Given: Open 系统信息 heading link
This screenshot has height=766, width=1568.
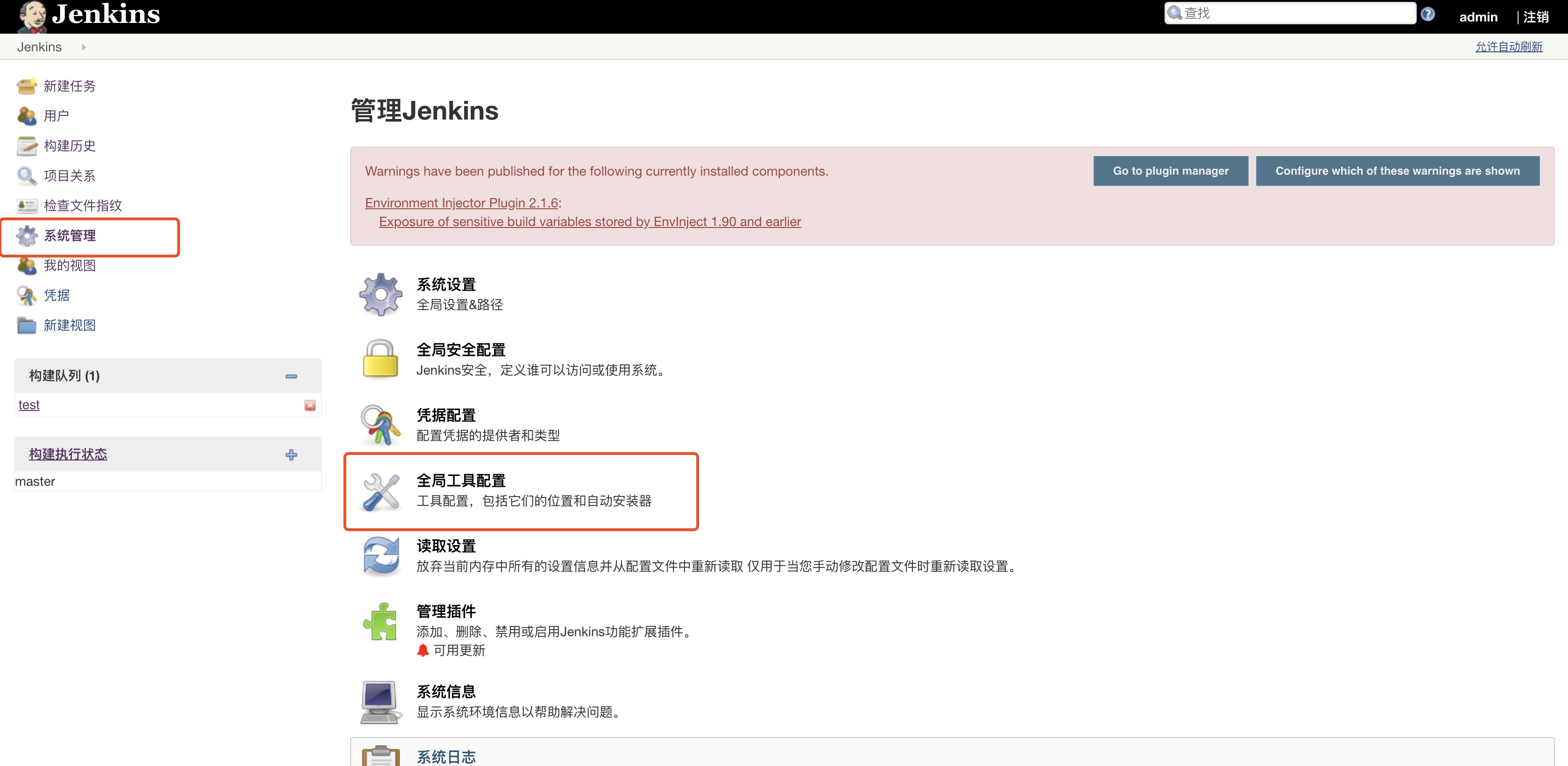Looking at the screenshot, I should click(446, 692).
